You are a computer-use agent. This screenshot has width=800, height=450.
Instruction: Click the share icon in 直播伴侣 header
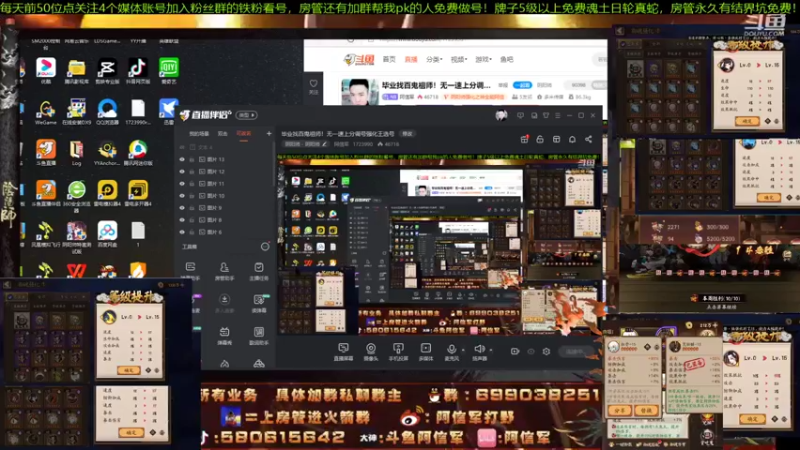coord(588,139)
